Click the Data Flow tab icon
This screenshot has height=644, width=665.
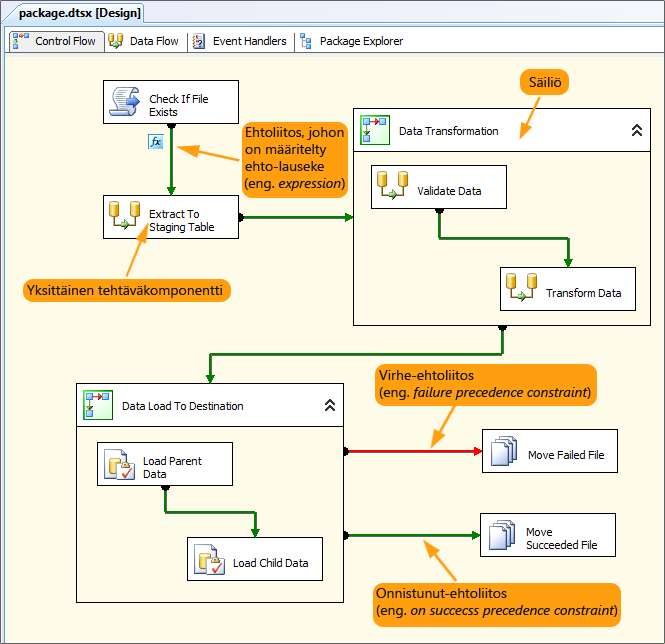pos(115,41)
